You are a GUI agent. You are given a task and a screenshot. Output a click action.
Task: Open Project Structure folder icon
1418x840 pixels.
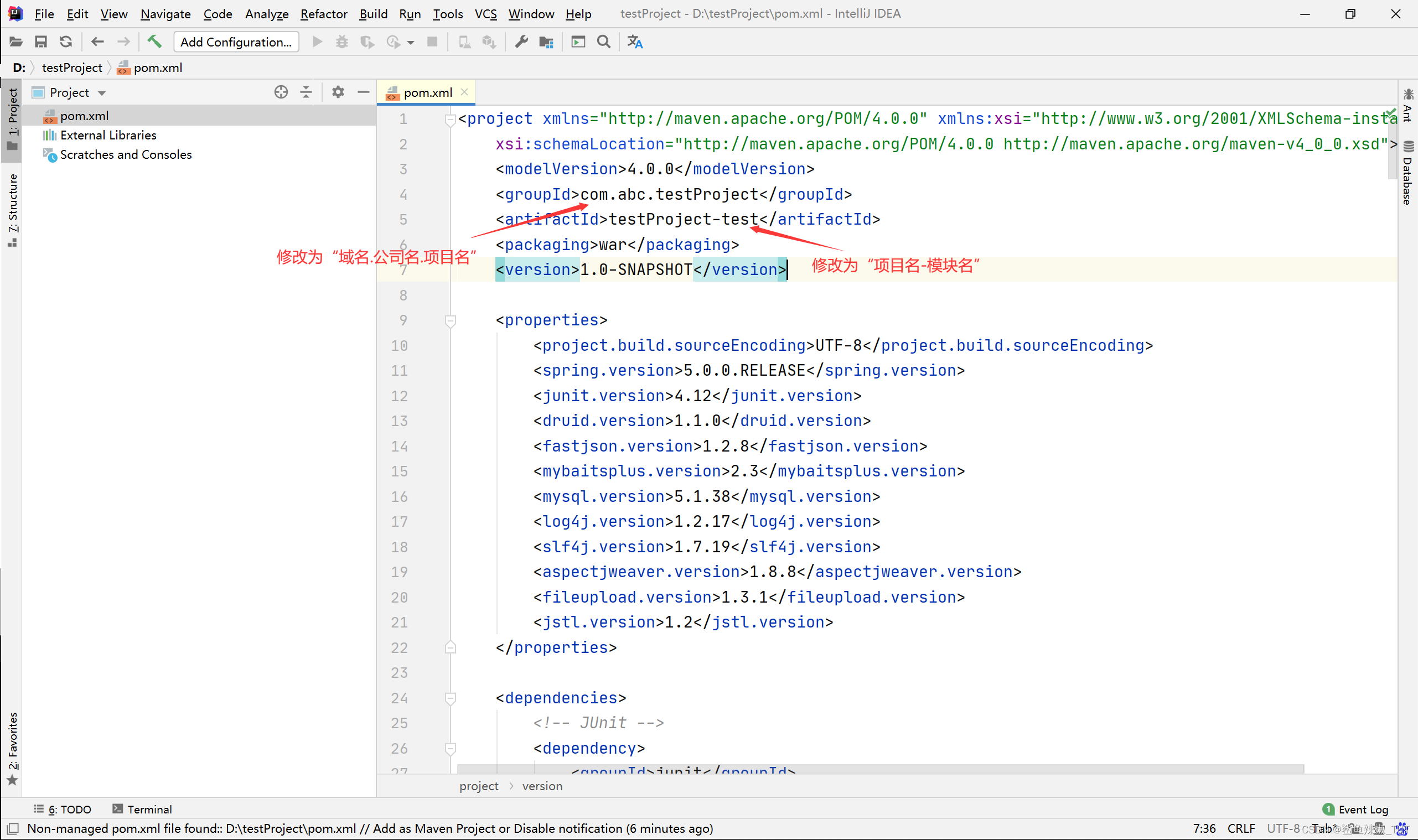546,42
